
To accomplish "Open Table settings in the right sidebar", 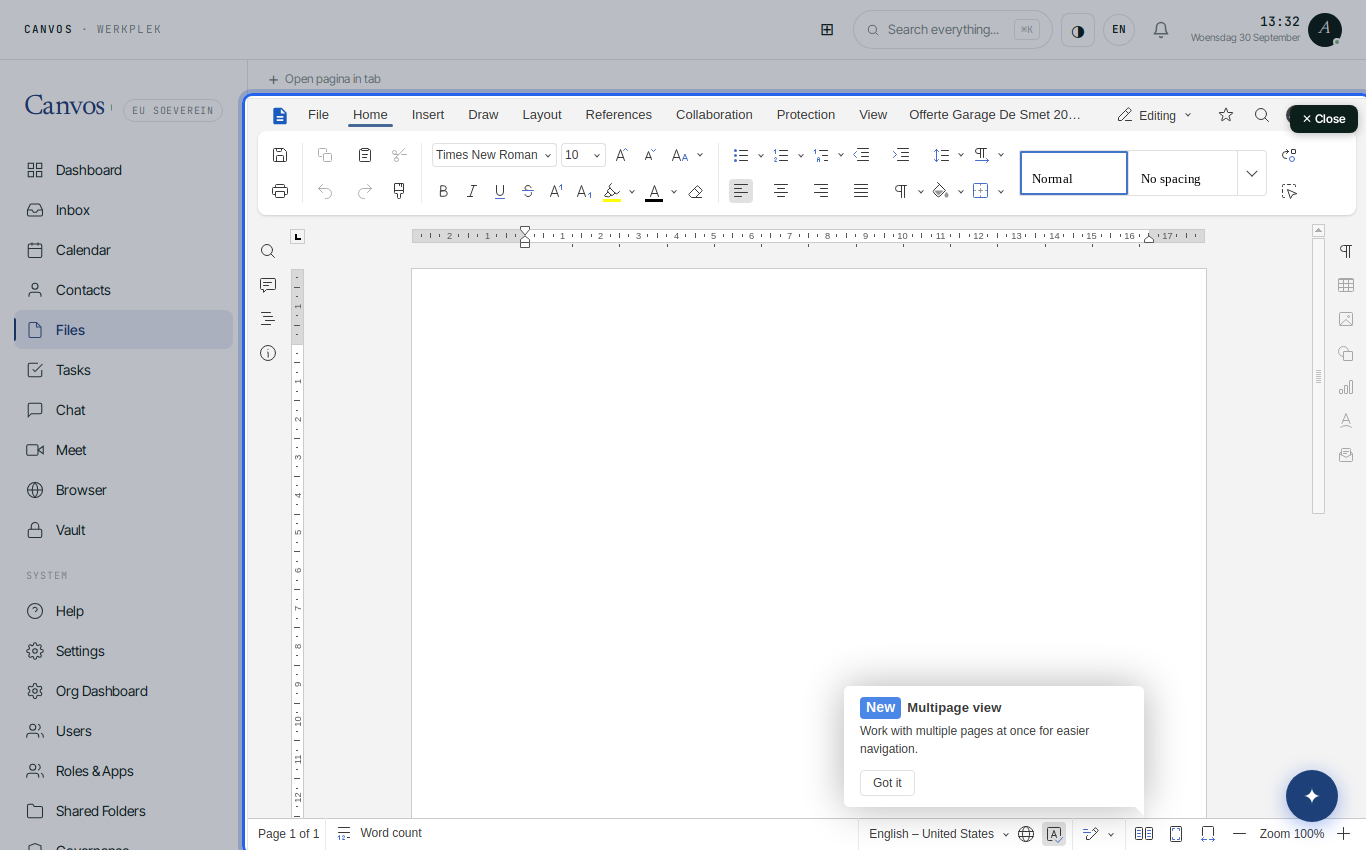I will [x=1346, y=285].
